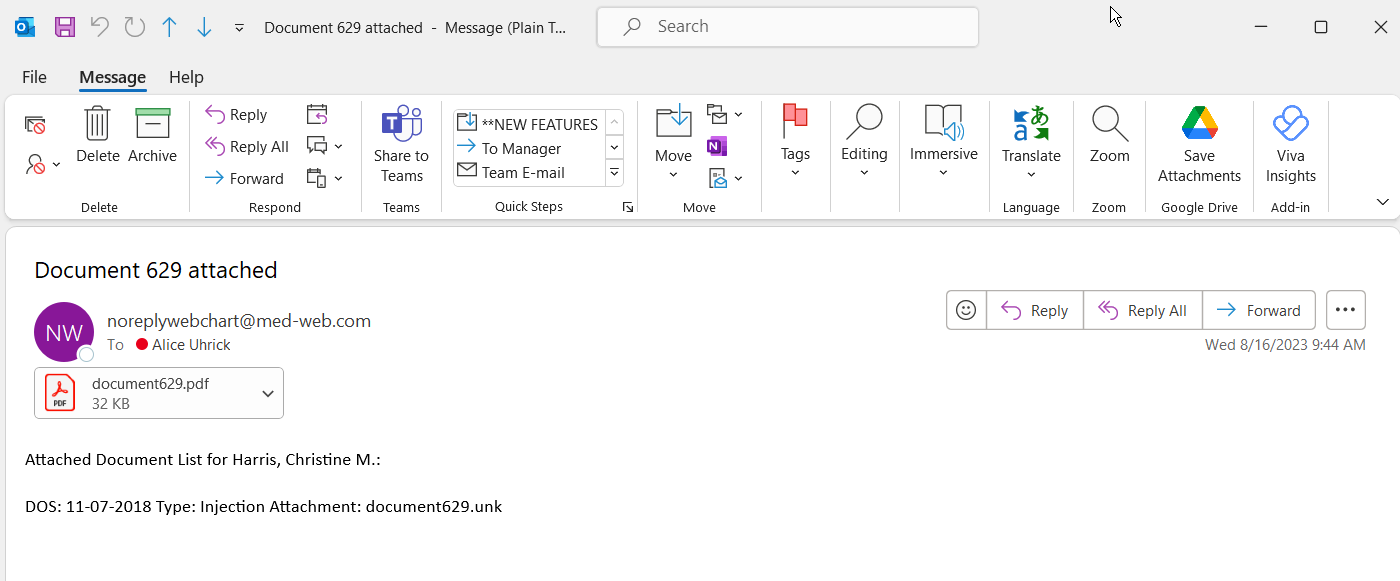Add an emoji reaction to the message
The height and width of the screenshot is (581, 1400).
[966, 310]
